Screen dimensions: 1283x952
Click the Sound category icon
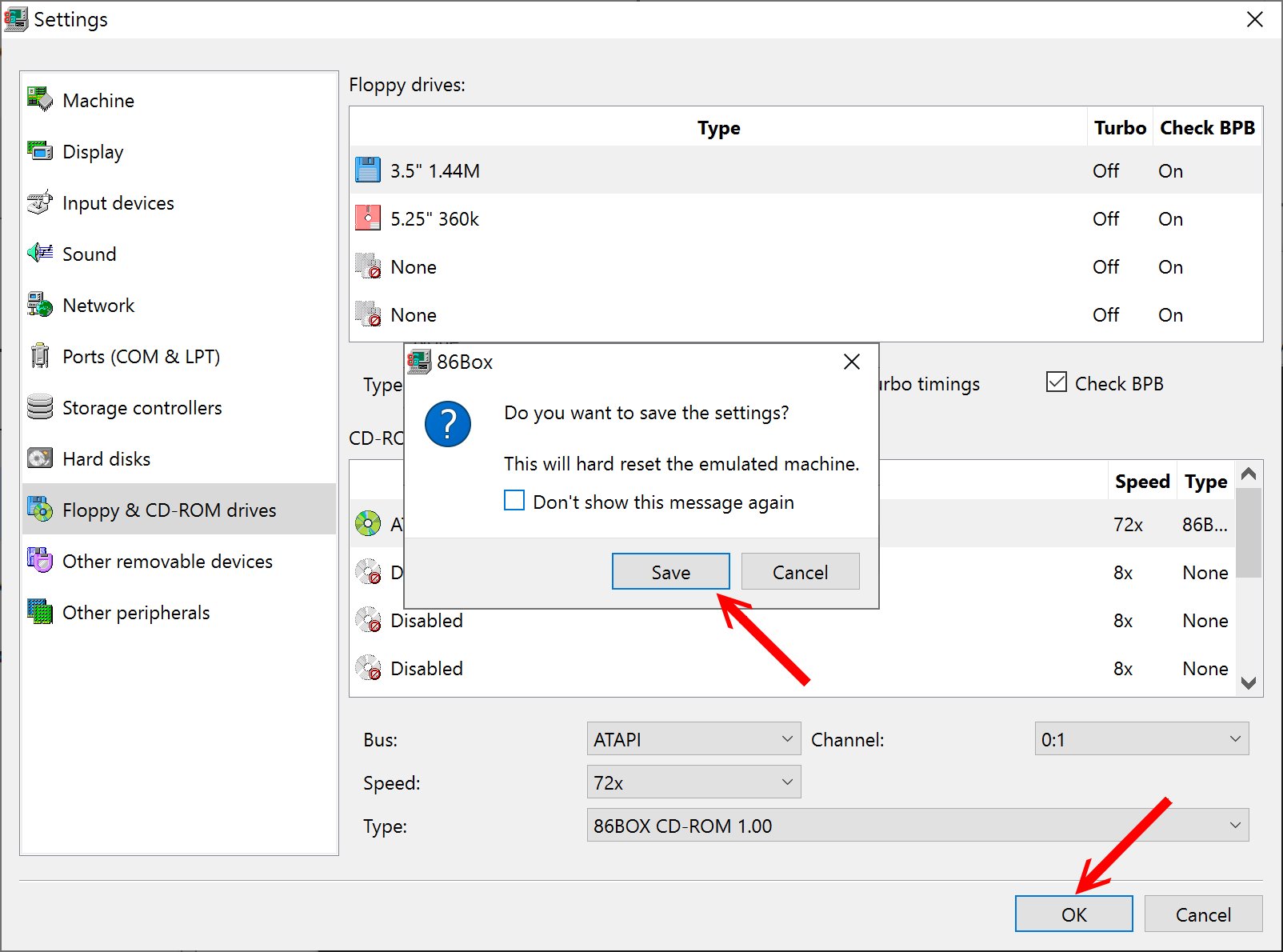click(x=40, y=254)
